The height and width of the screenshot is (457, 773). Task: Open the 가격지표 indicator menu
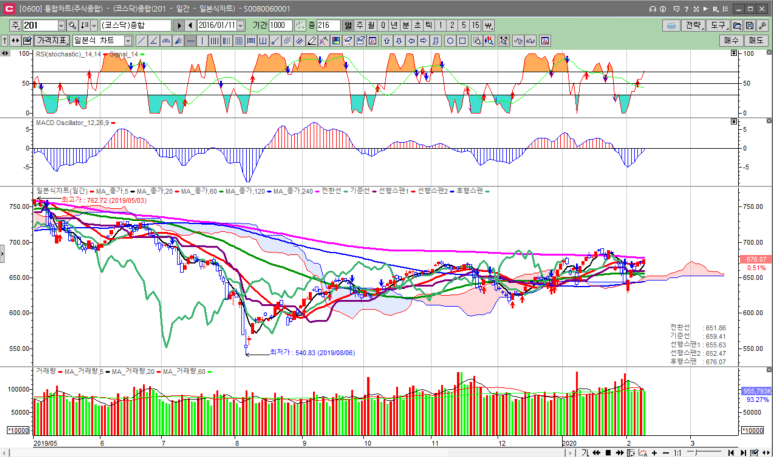pos(52,41)
